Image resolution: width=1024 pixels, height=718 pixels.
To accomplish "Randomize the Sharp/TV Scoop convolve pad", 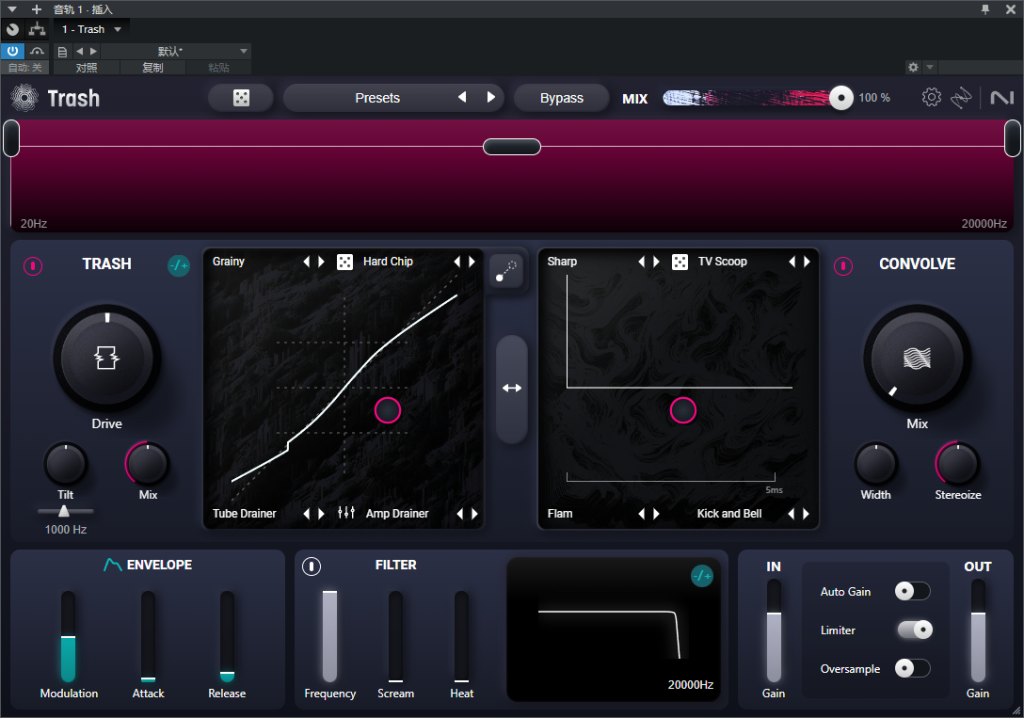I will click(x=680, y=262).
